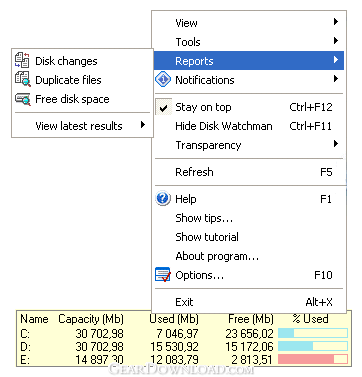362x377 pixels.
Task: Click the D: drive usage bar
Action: click(313, 346)
